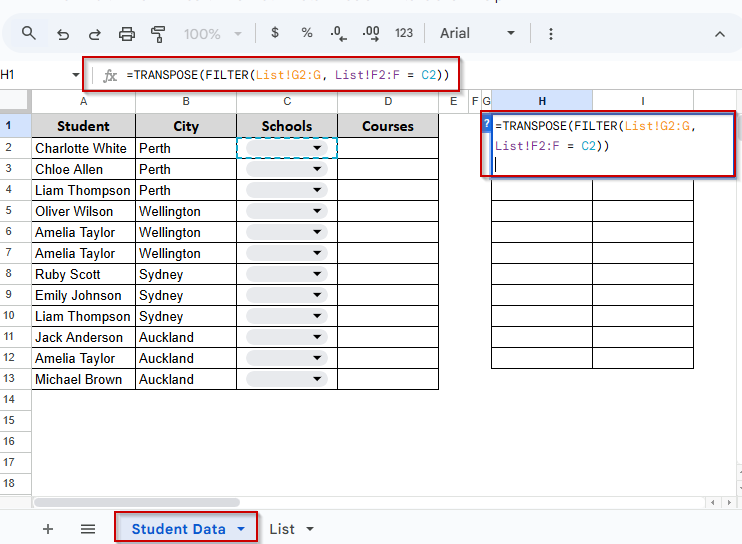Select Wellington cell in Oliver Wilson row
The height and width of the screenshot is (544, 742).
click(x=186, y=211)
